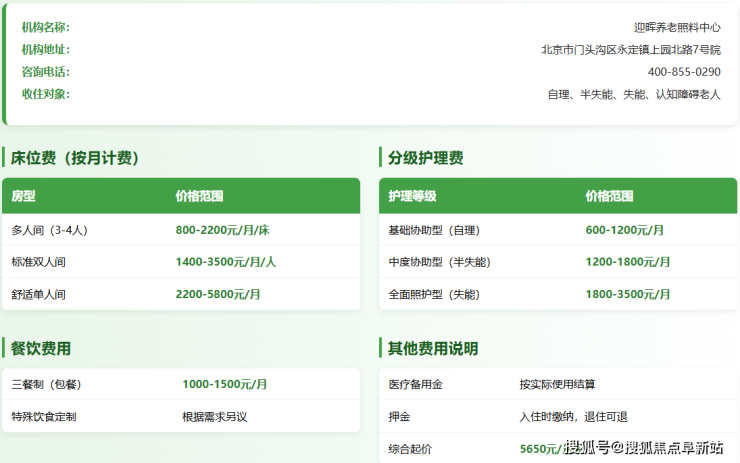Select address 北京市门头沟区永定镇上园北路7号院
The width and height of the screenshot is (740, 463).
(631, 50)
